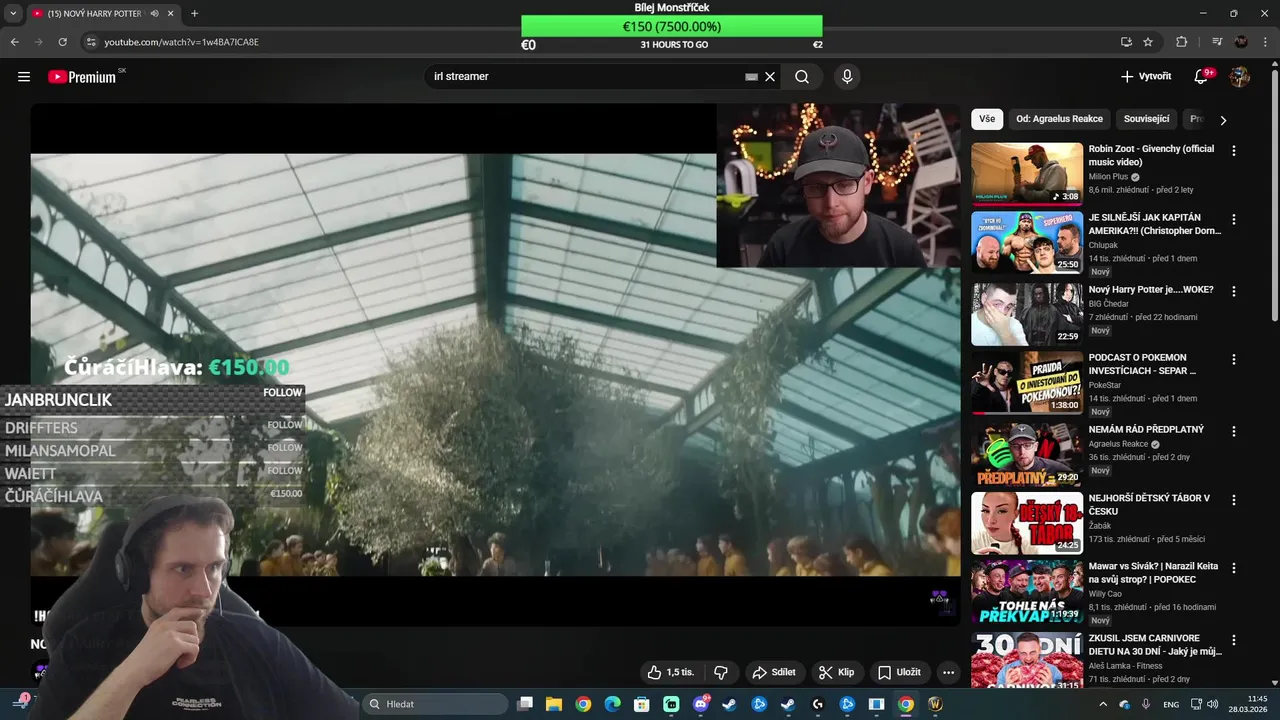Image resolution: width=1280 pixels, height=720 pixels.
Task: Show hidden system tray icons
Action: (x=1103, y=704)
